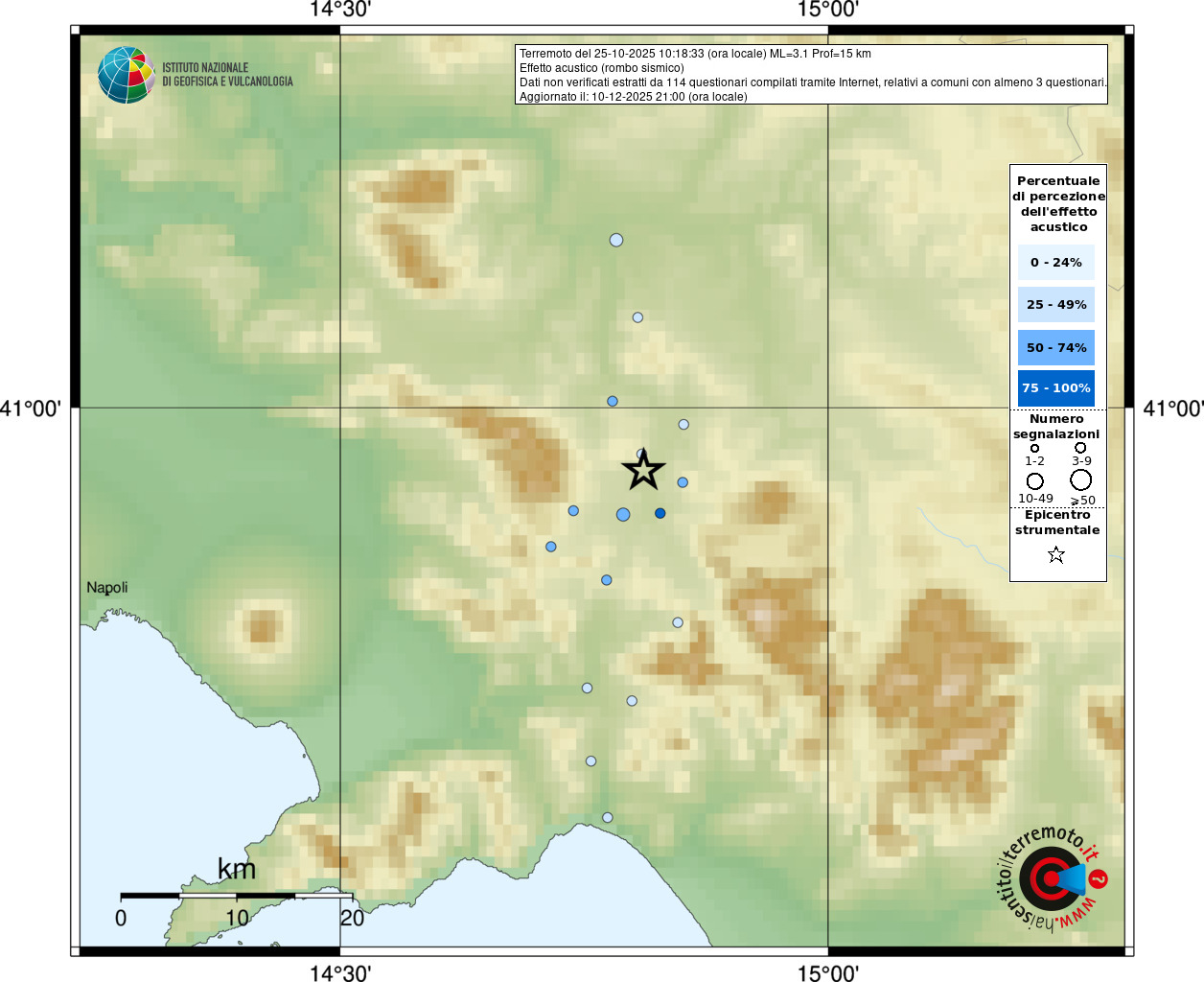Click the 15°00' longitude label at bottom
Viewport: 1204px width, 982px height.
click(828, 972)
